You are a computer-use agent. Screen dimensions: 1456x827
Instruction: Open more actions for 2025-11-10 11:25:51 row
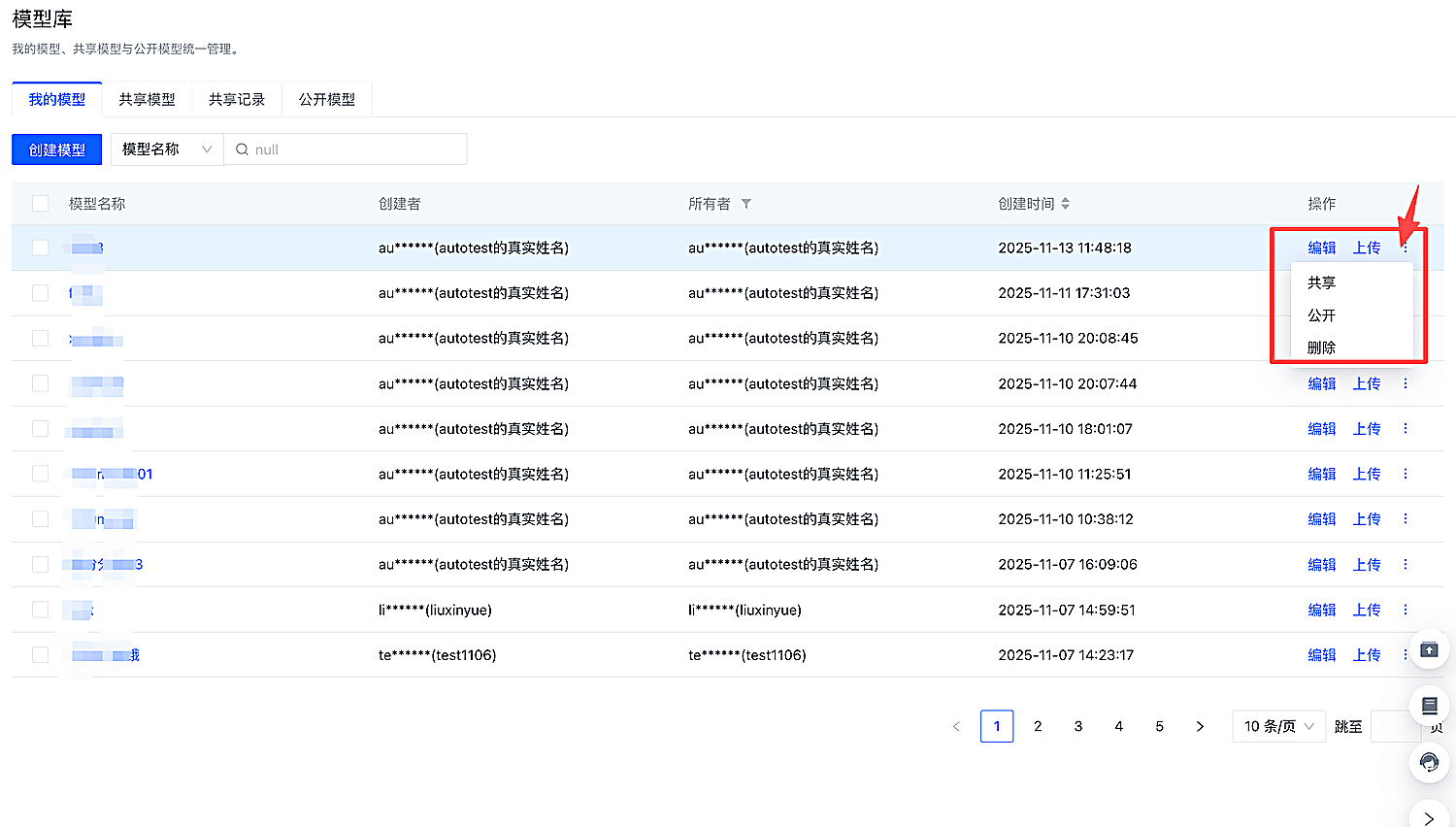[x=1405, y=474]
